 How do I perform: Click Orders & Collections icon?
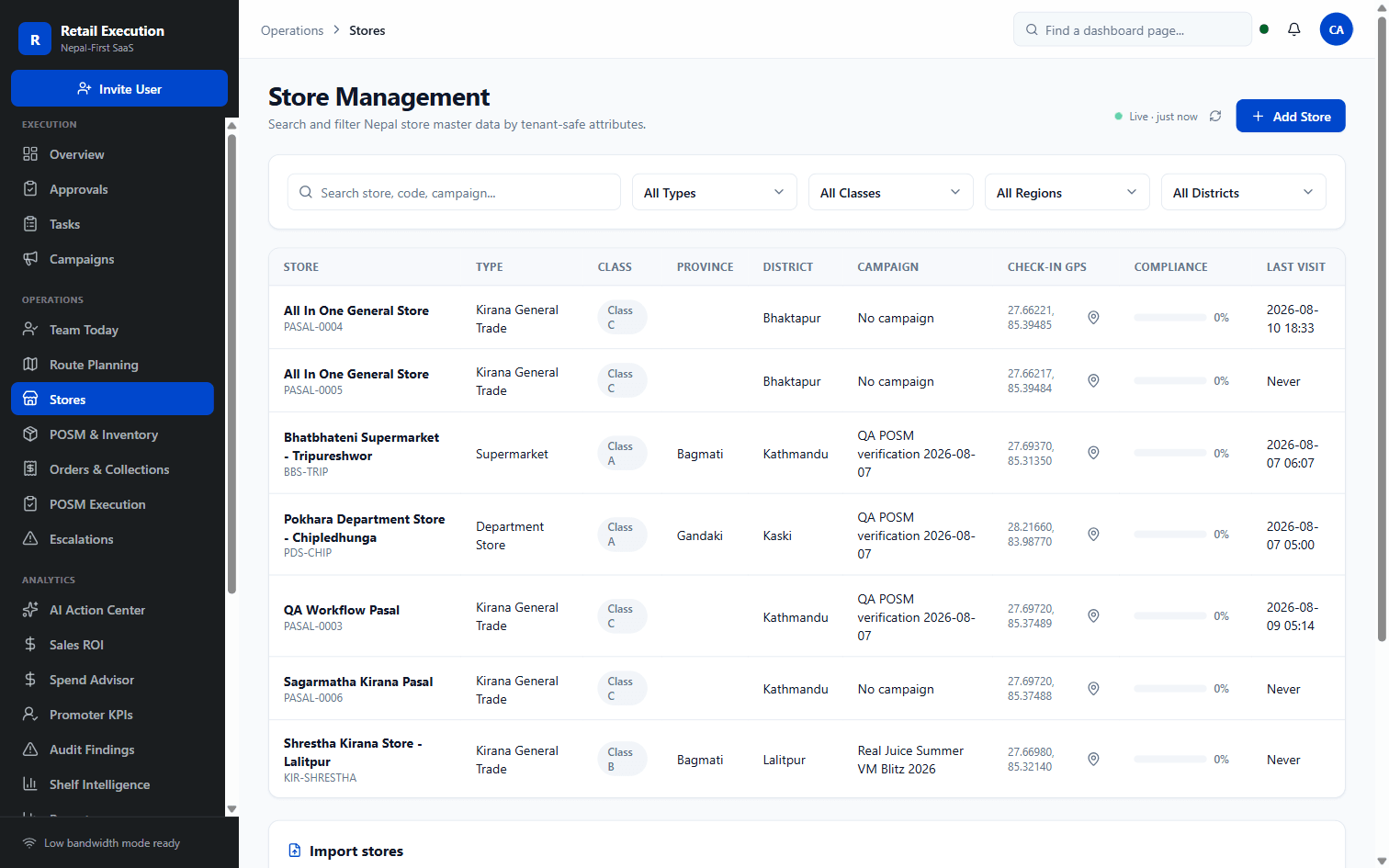30,468
